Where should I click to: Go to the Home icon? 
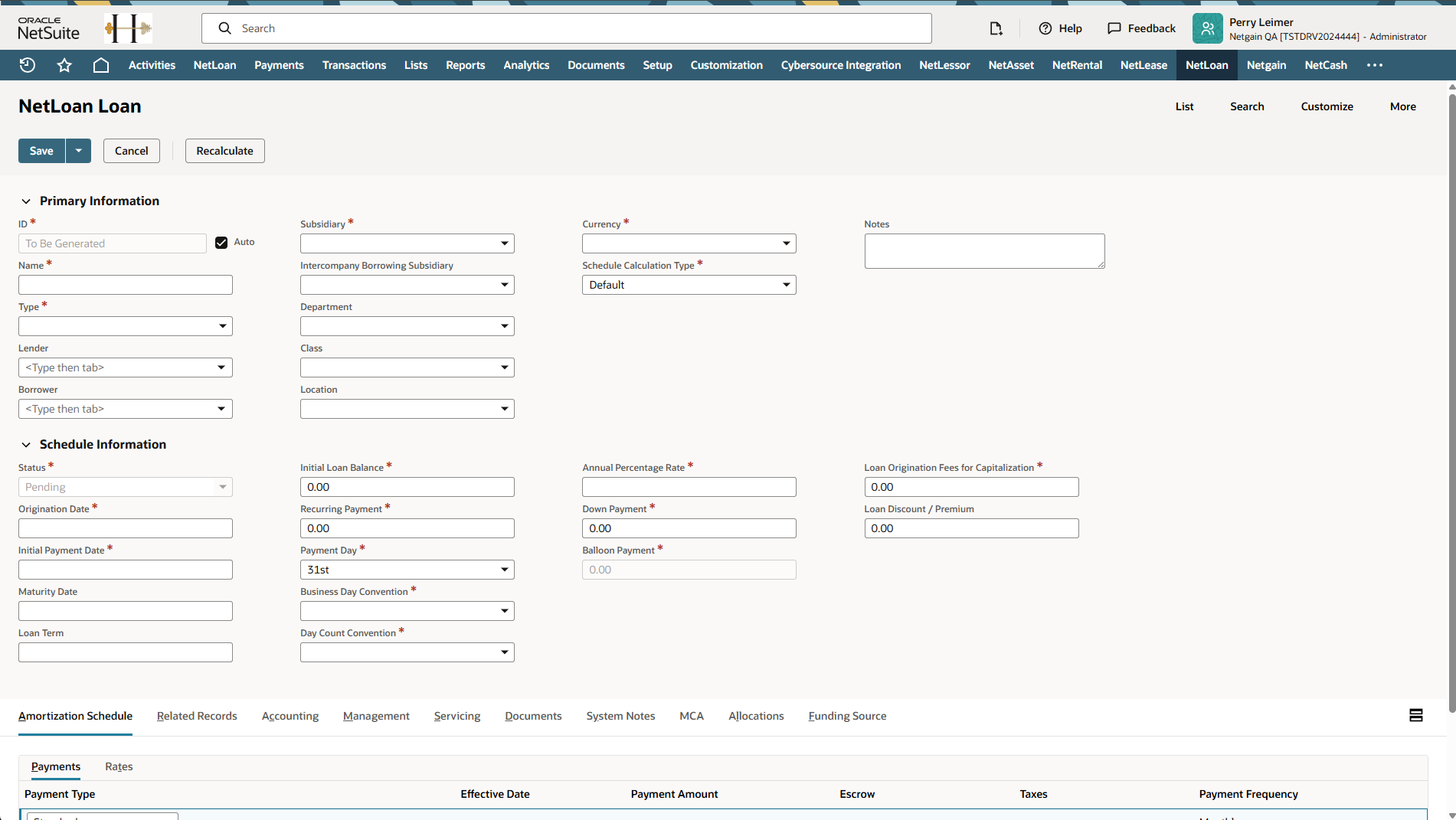[100, 65]
